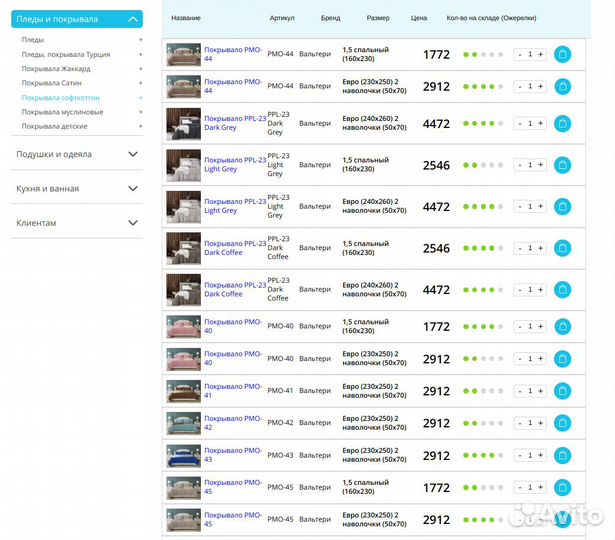Select Покрывала Жаккард subcategory
Screen dimensions: 615x540
tap(56, 69)
